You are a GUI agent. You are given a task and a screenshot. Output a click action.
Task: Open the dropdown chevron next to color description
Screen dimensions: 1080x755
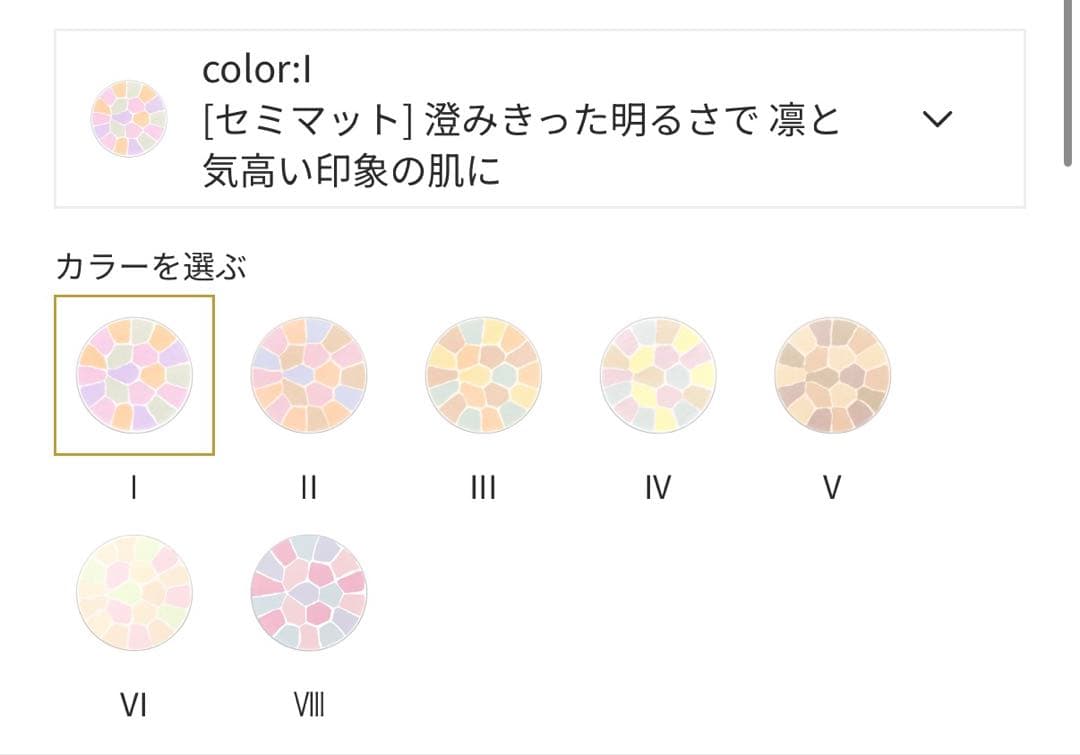pyautogui.click(x=938, y=118)
